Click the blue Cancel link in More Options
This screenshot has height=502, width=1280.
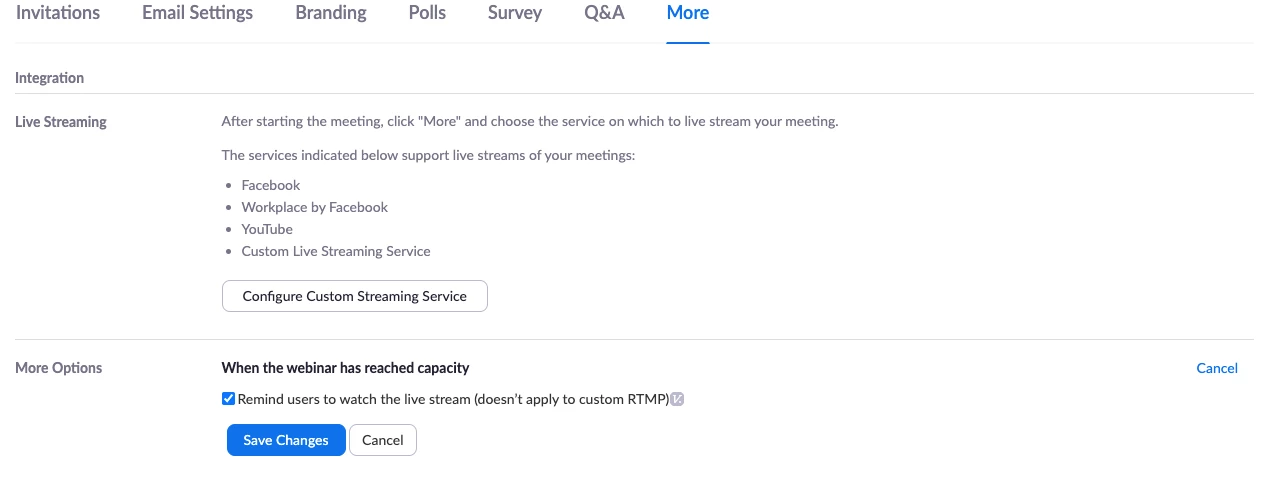click(1217, 368)
